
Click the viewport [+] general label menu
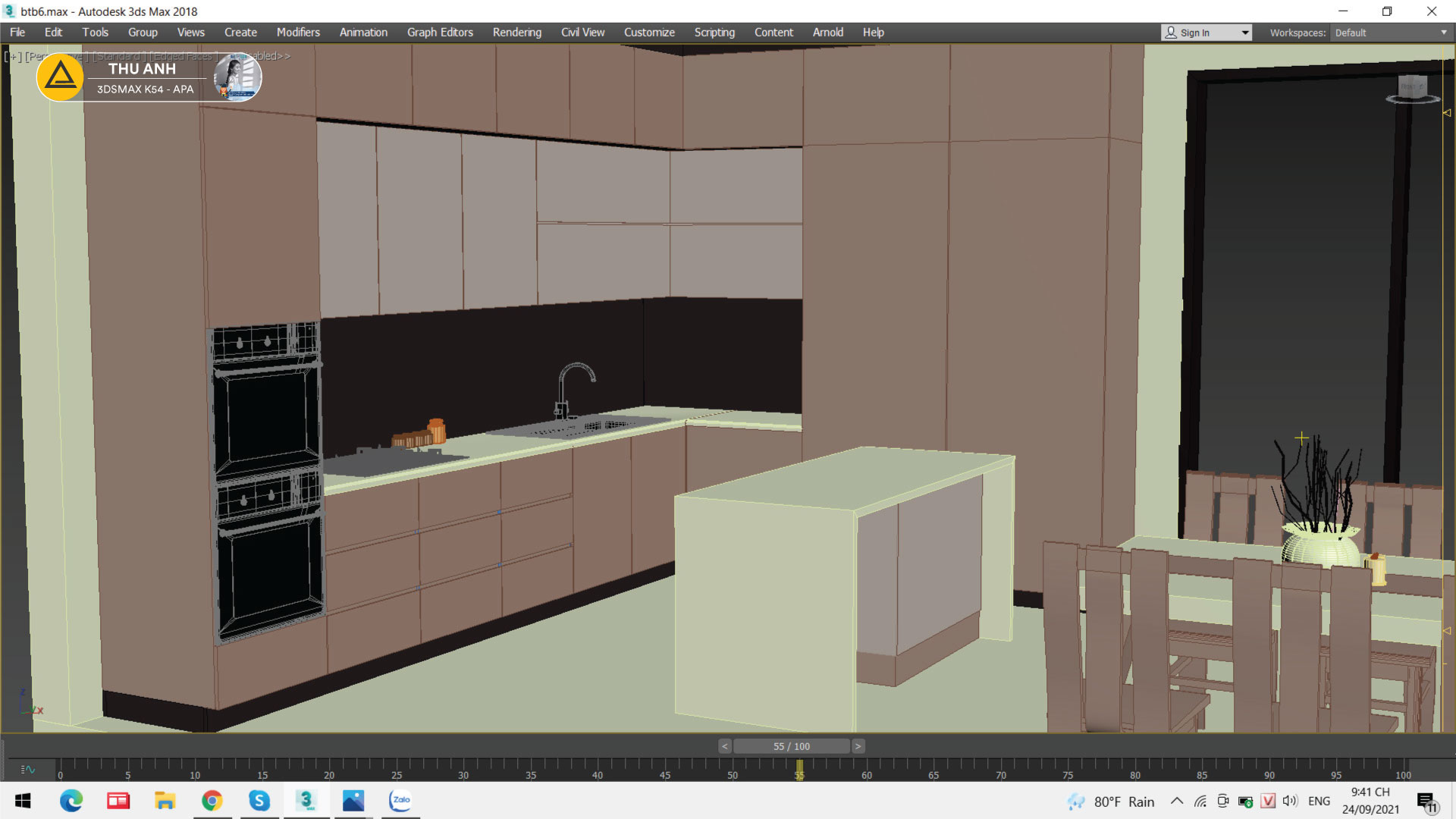(x=13, y=56)
